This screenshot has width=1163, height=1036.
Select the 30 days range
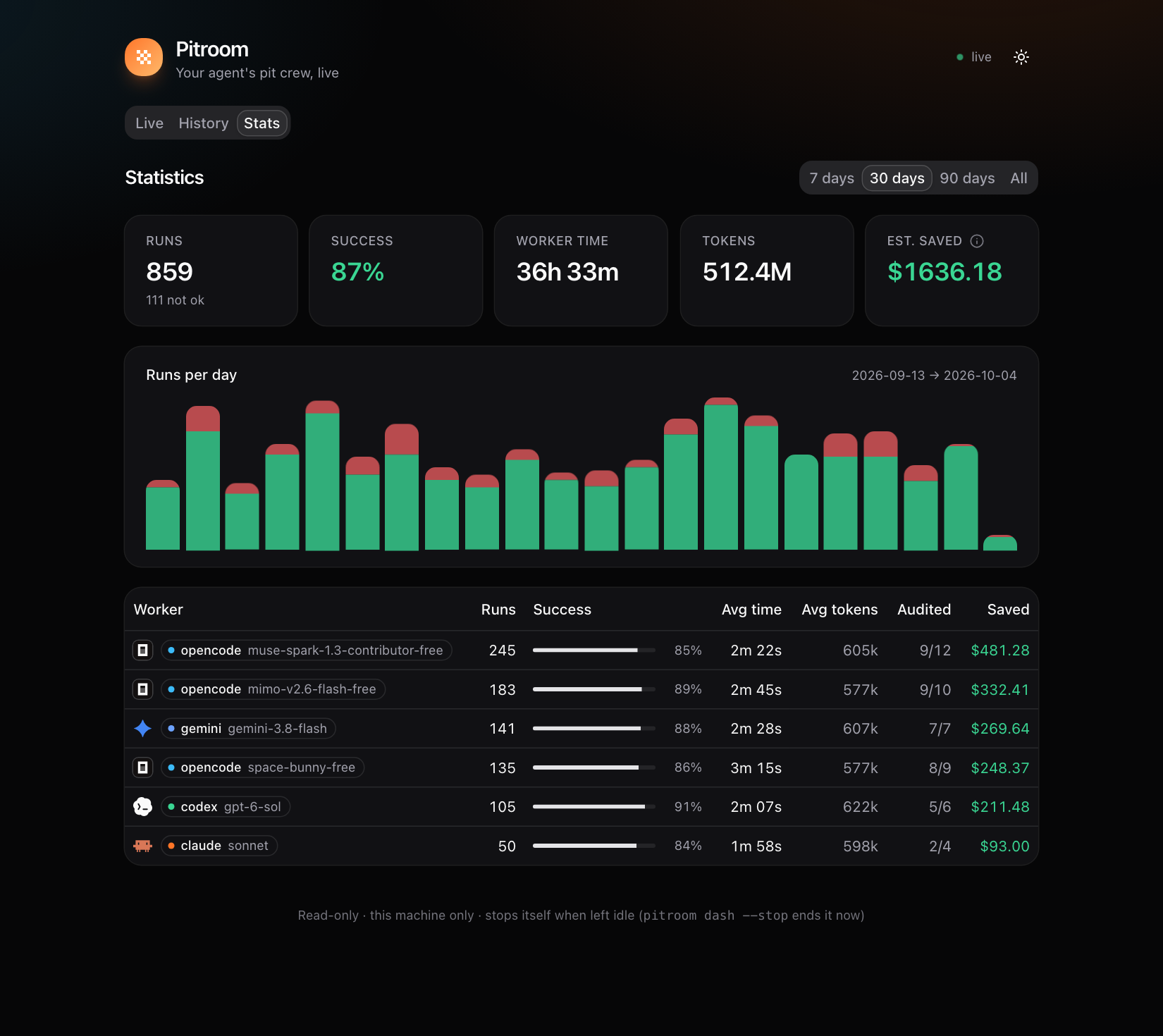tap(897, 178)
